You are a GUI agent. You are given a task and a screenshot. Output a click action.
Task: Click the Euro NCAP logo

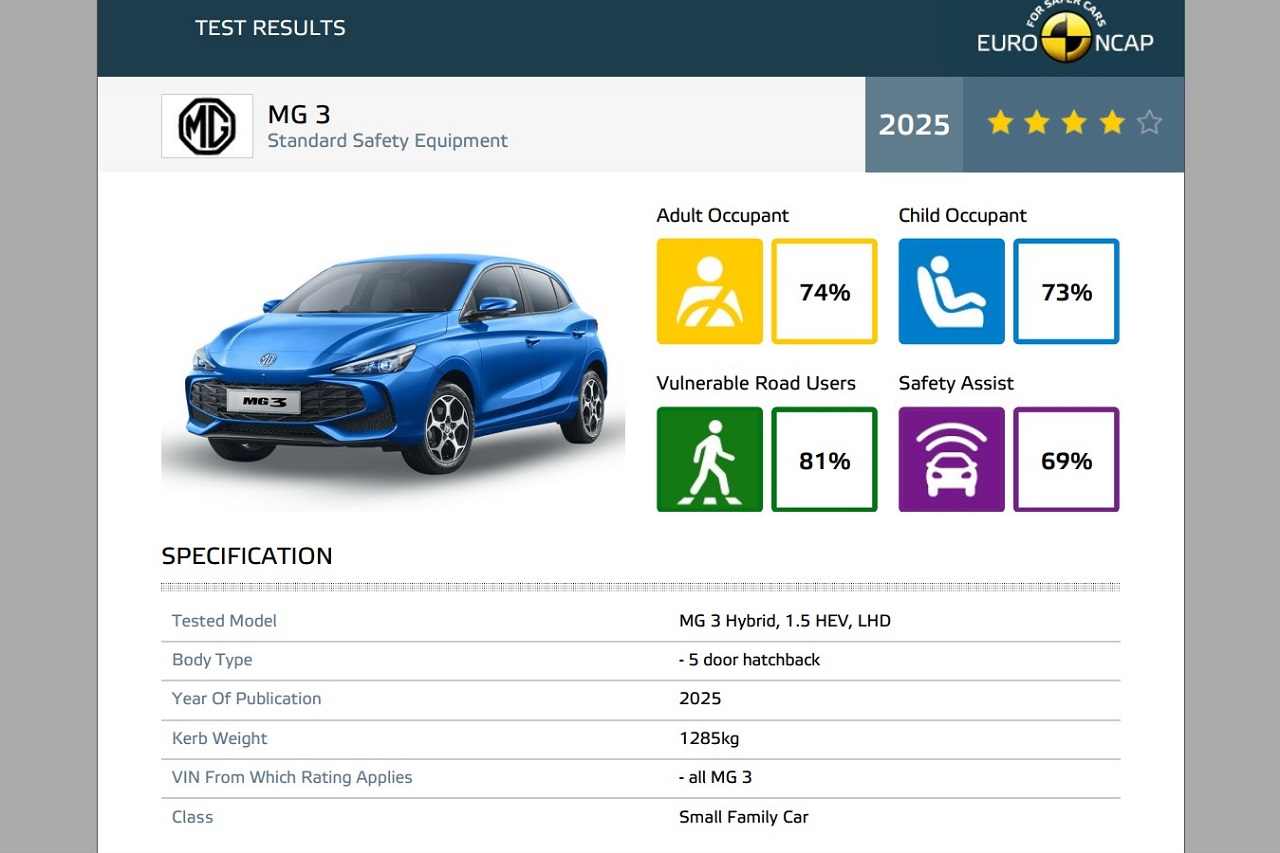point(1065,35)
